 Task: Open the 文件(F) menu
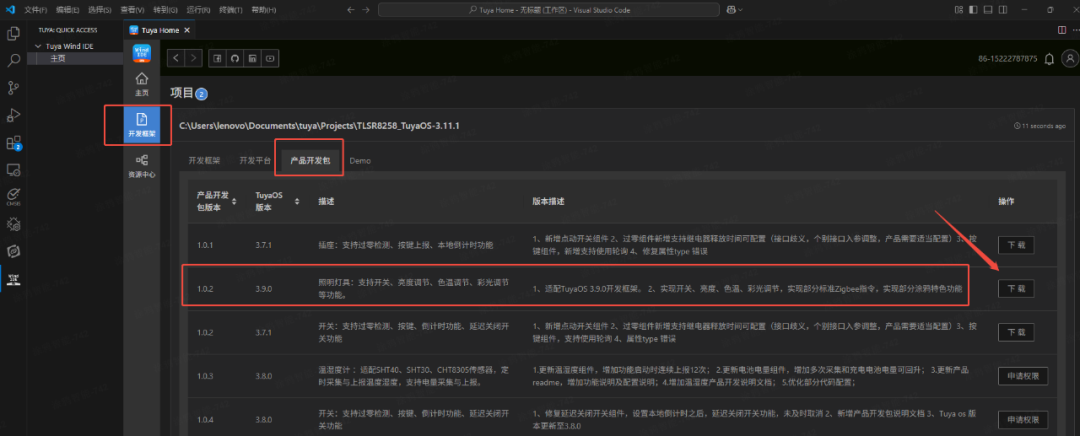[35, 10]
